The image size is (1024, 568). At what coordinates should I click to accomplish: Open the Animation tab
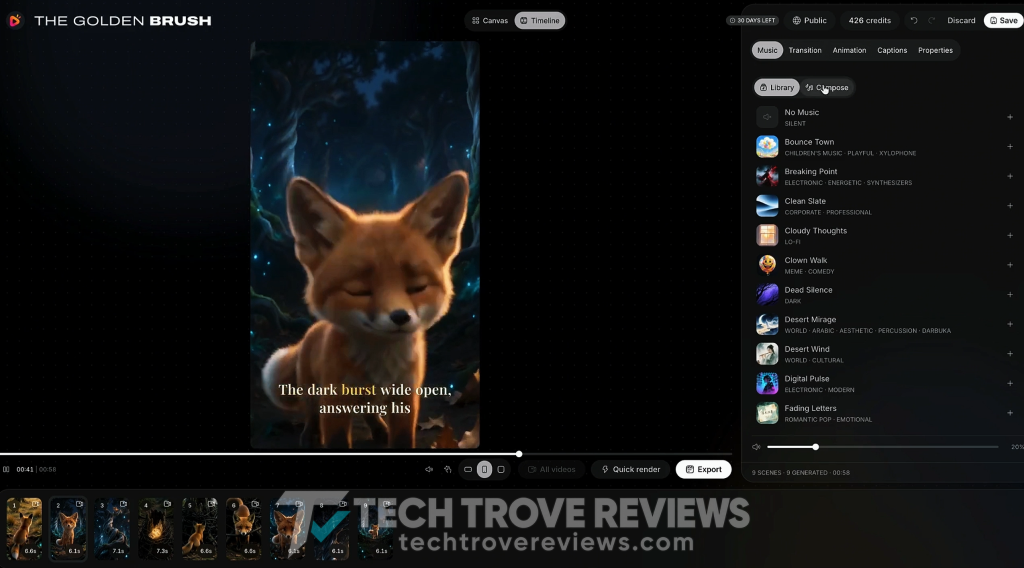849,50
